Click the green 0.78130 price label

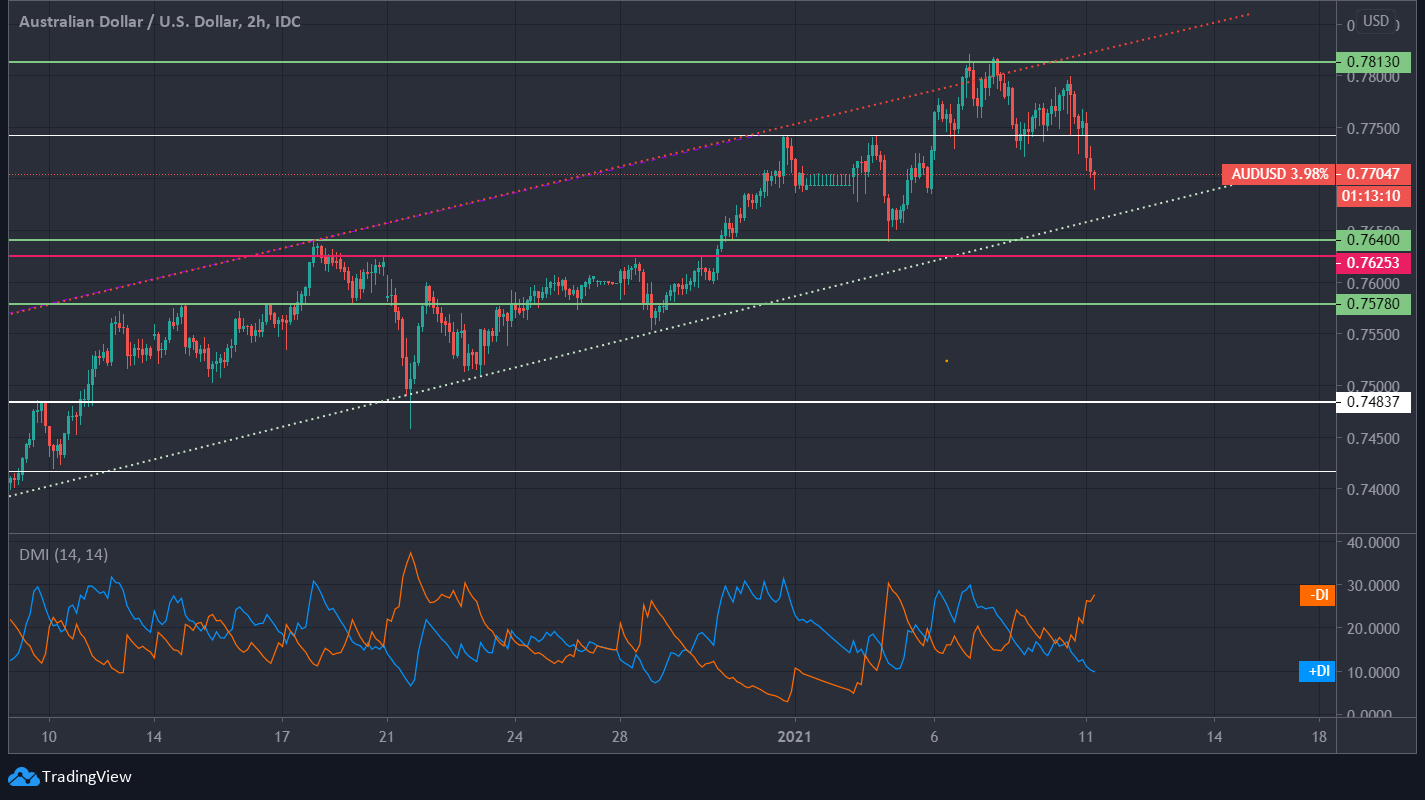(x=1373, y=61)
